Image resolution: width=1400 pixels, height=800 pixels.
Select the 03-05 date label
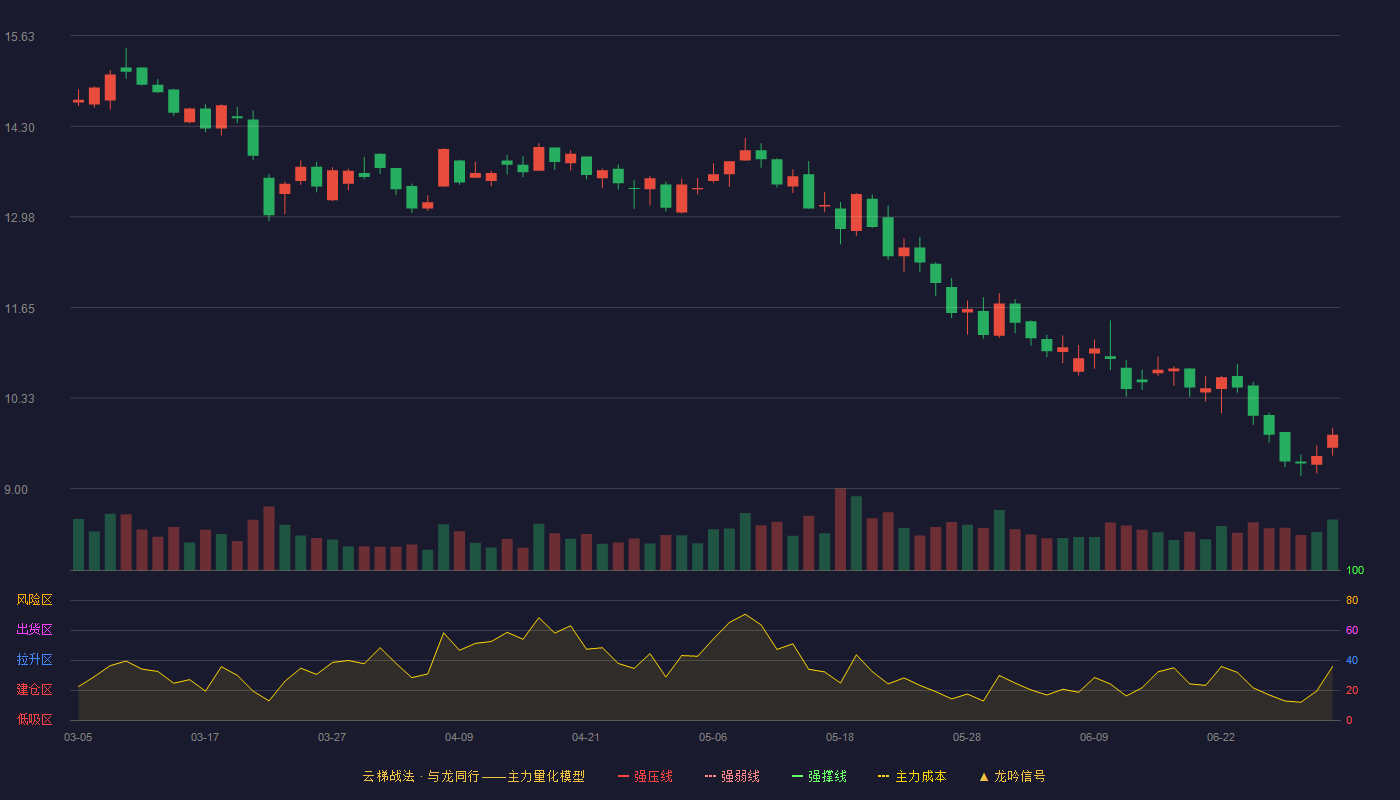coord(78,737)
